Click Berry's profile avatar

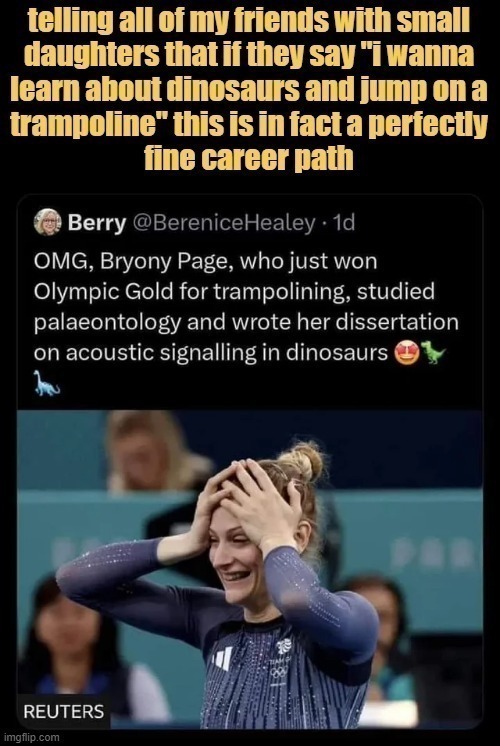(x=48, y=222)
